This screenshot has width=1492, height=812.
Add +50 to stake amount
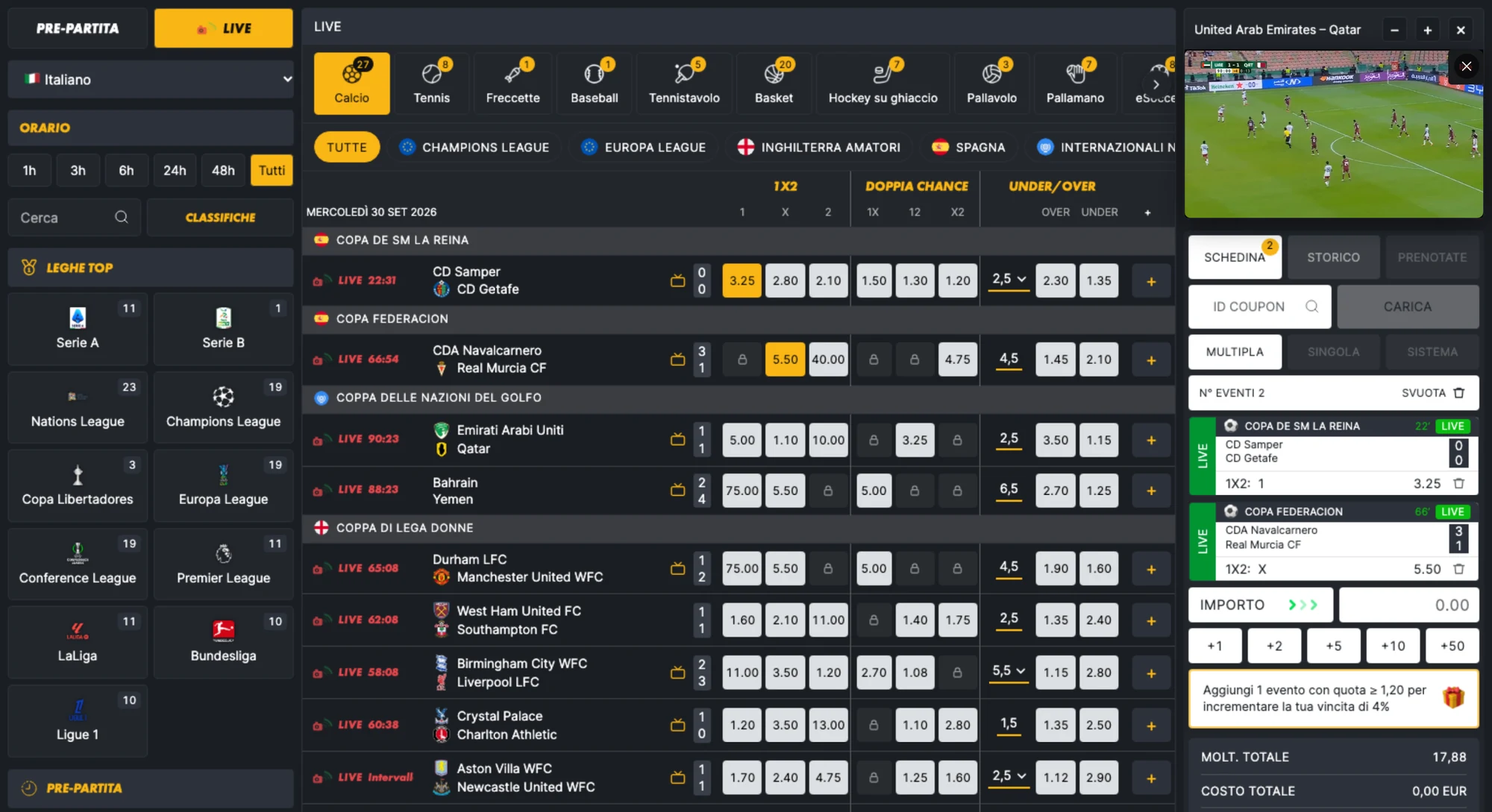coord(1452,646)
